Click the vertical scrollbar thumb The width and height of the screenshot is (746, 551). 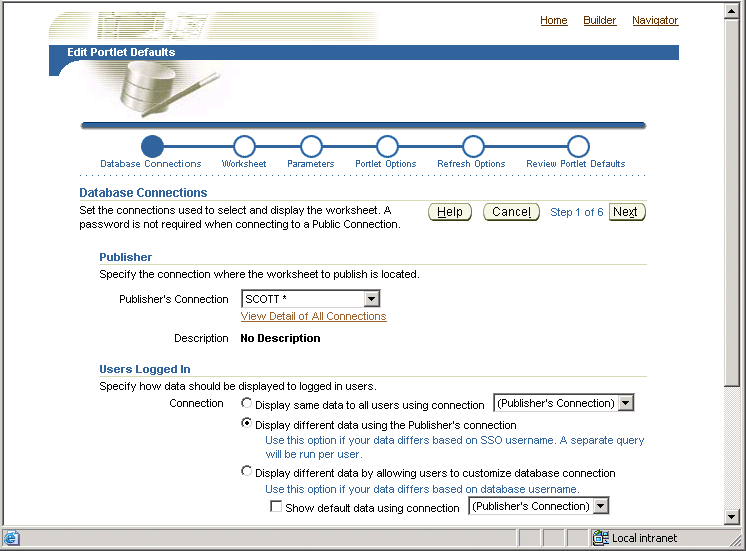(x=732, y=202)
